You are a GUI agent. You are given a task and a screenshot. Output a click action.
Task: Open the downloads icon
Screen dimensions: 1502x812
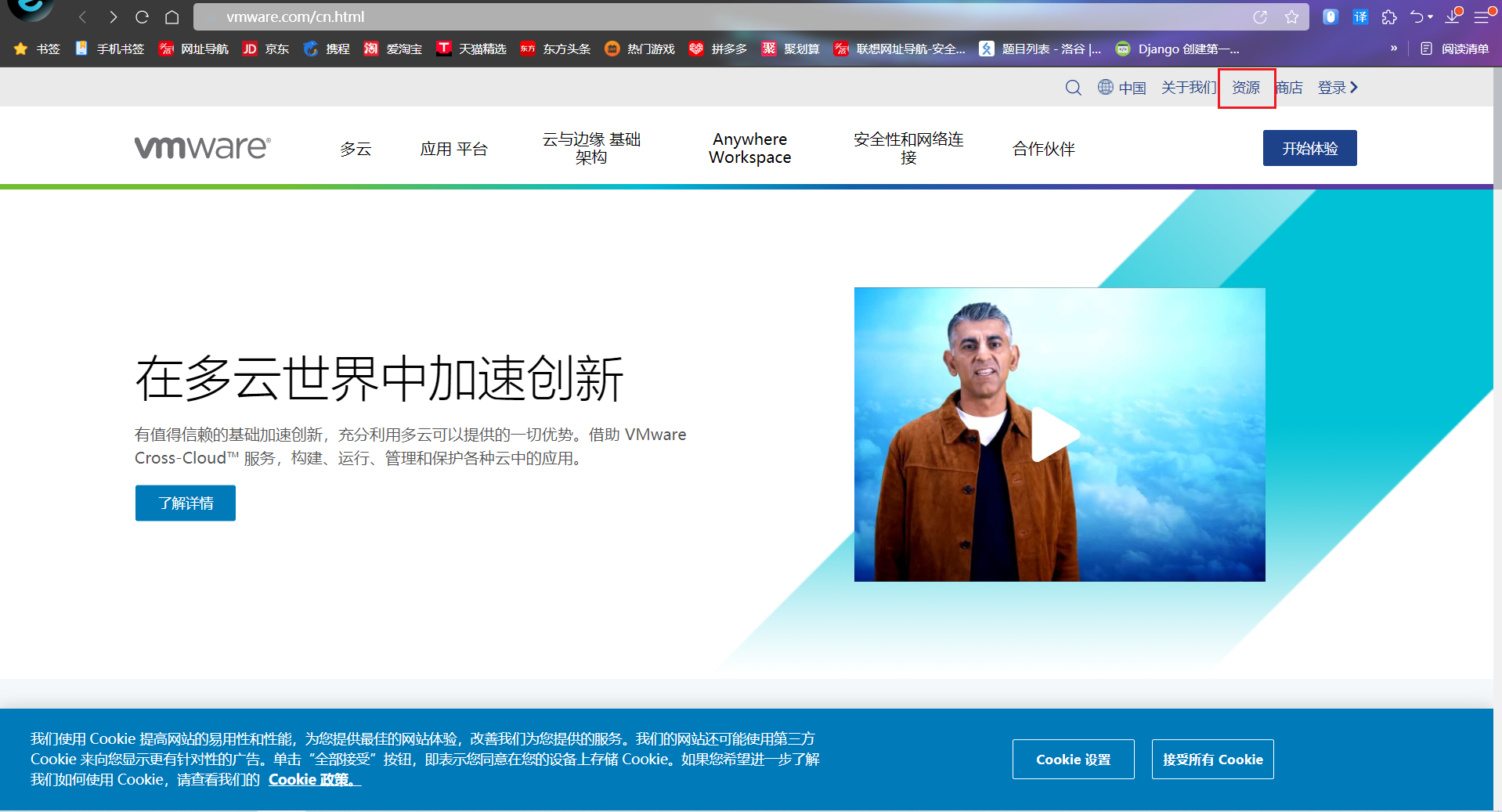pyautogui.click(x=1453, y=16)
